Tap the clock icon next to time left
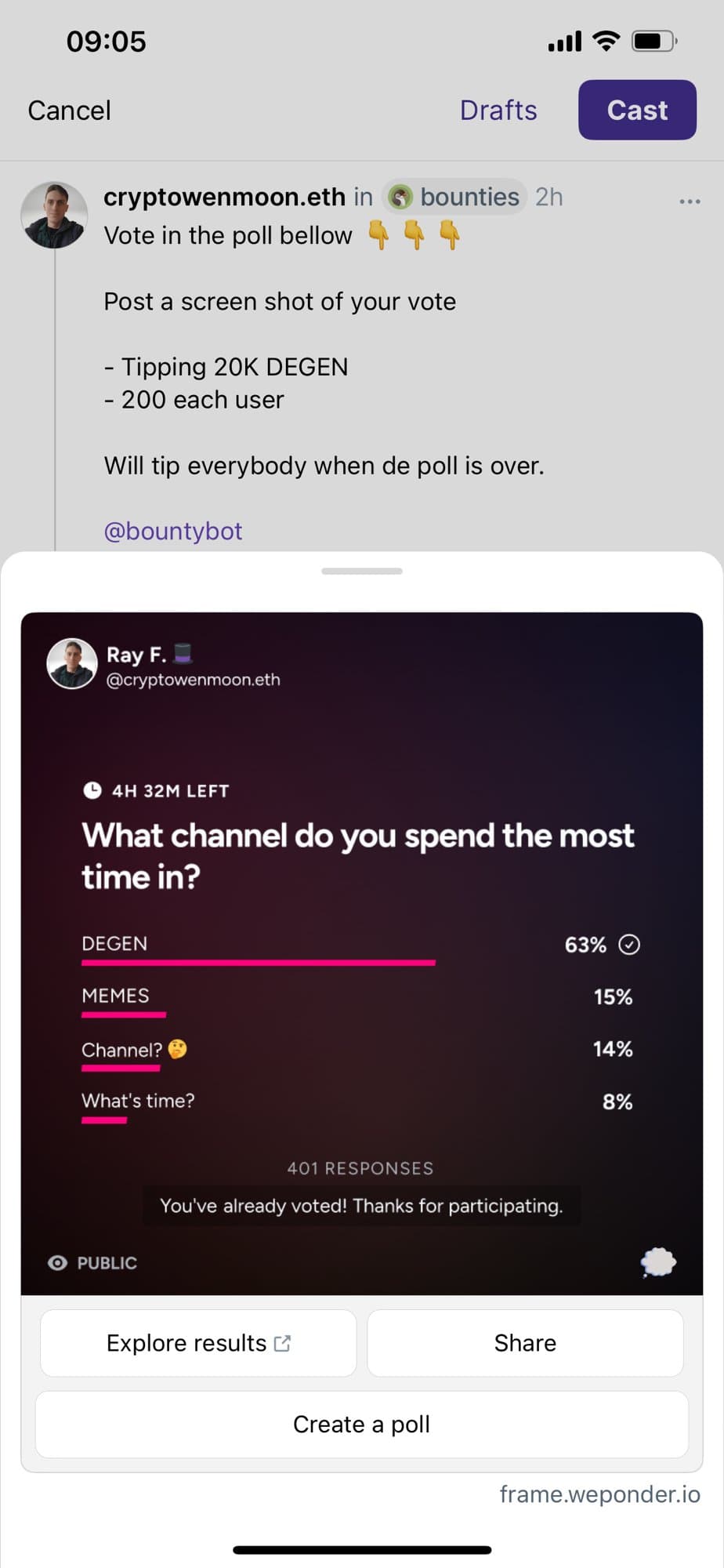724x1568 pixels. click(92, 789)
